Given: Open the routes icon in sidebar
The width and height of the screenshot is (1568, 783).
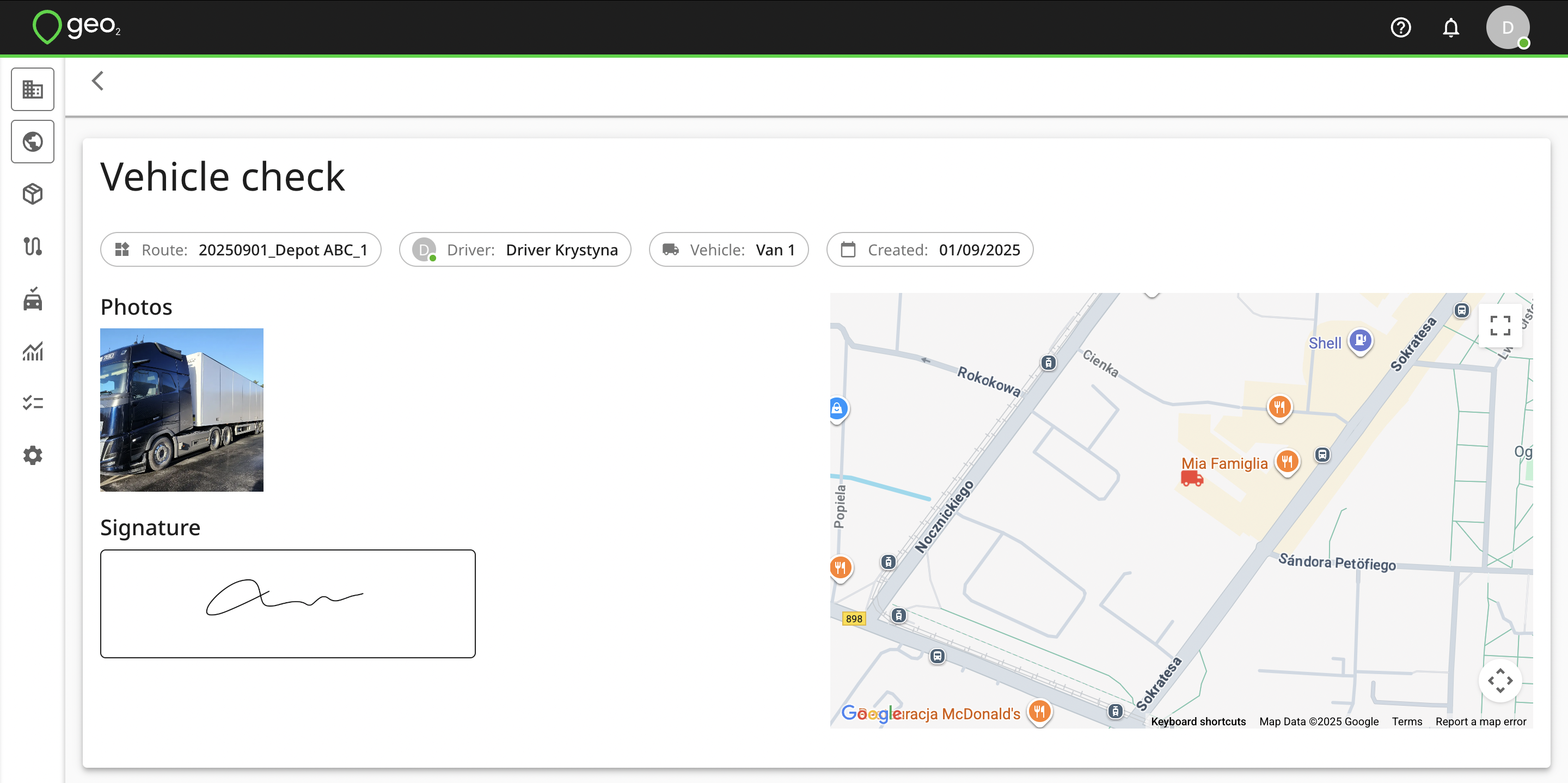Looking at the screenshot, I should (33, 247).
